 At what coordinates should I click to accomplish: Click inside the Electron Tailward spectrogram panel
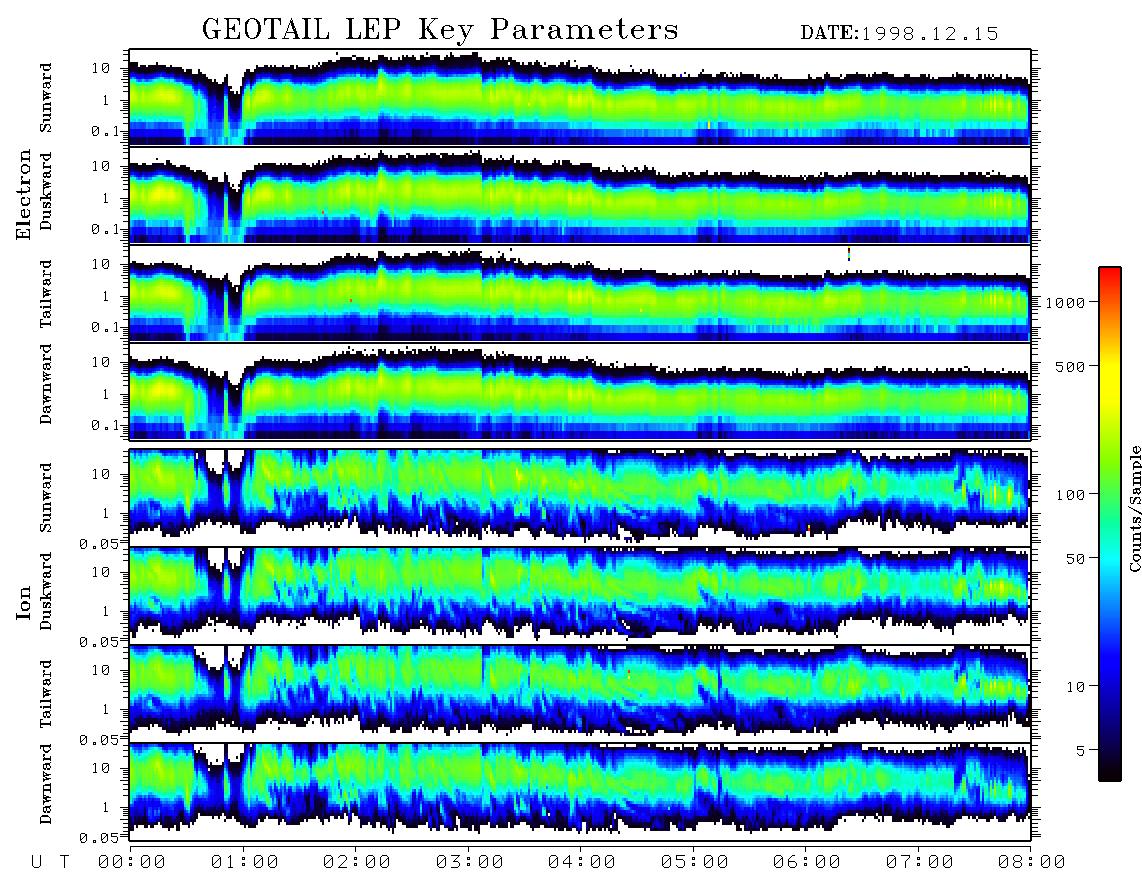tap(580, 293)
